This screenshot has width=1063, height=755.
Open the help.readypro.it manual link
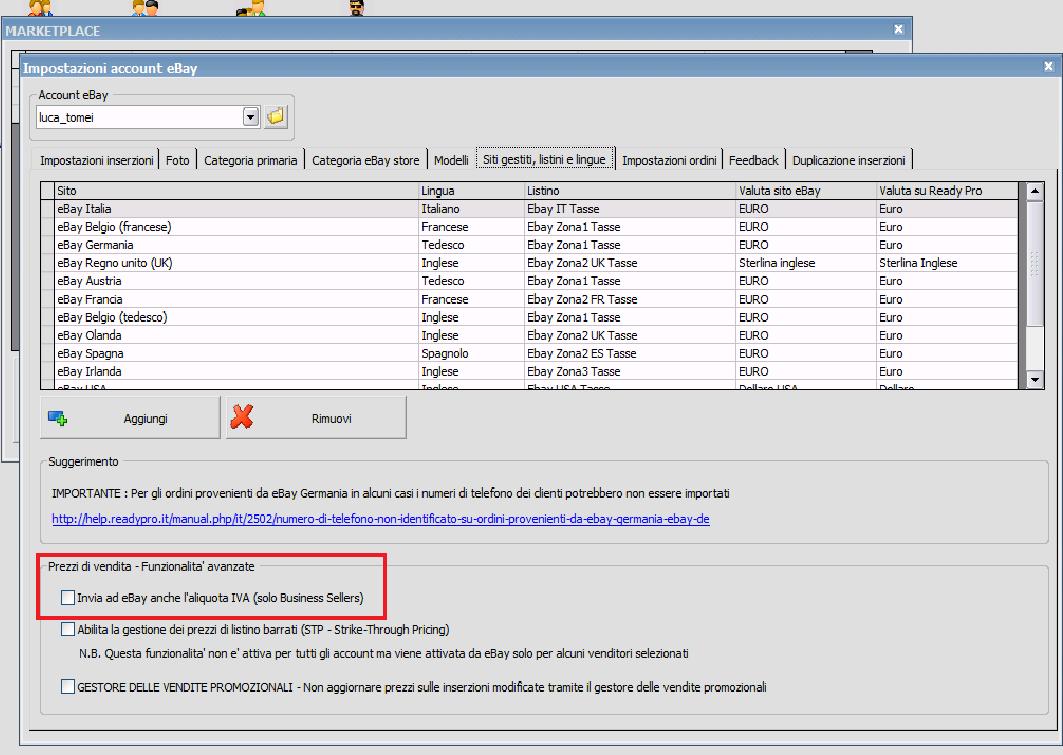click(x=381, y=520)
